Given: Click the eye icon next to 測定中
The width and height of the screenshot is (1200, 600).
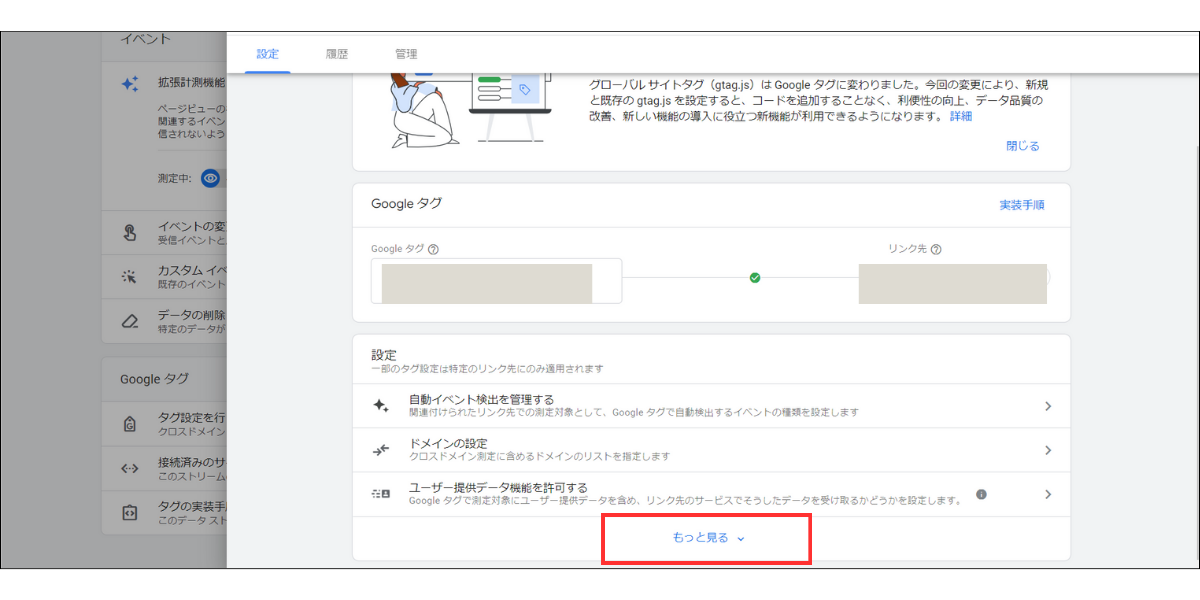Looking at the screenshot, I should 210,178.
